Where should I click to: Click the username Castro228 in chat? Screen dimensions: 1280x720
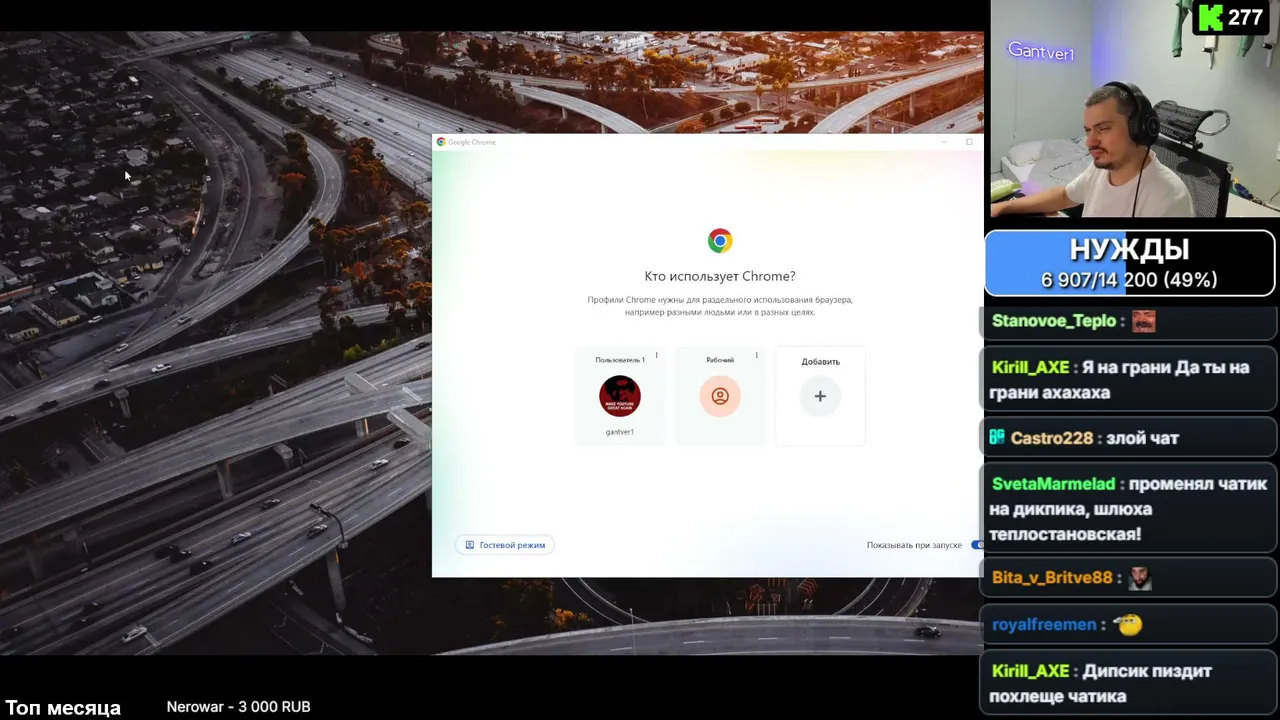[x=1052, y=438]
